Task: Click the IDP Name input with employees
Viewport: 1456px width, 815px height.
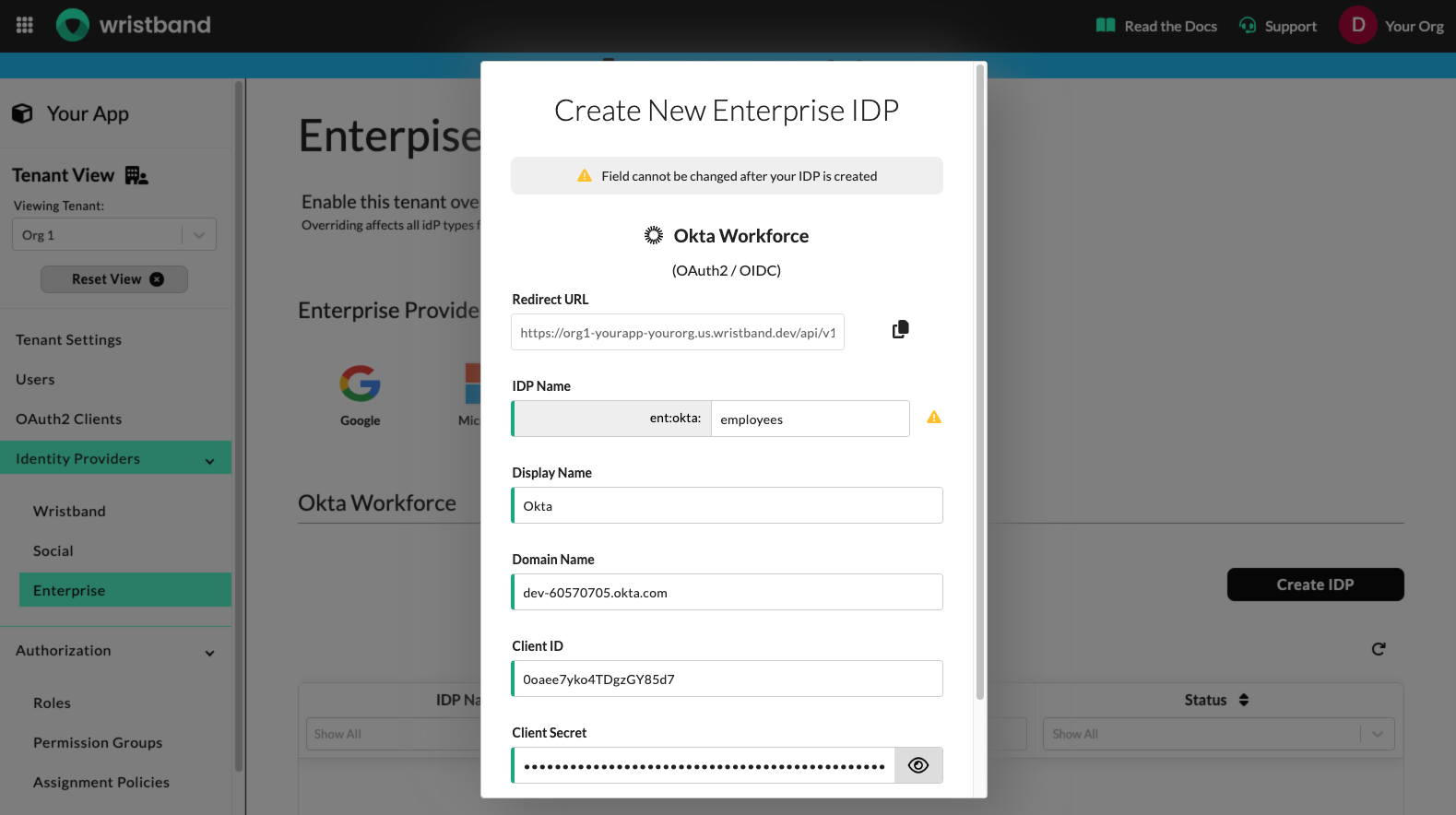Action: (811, 419)
